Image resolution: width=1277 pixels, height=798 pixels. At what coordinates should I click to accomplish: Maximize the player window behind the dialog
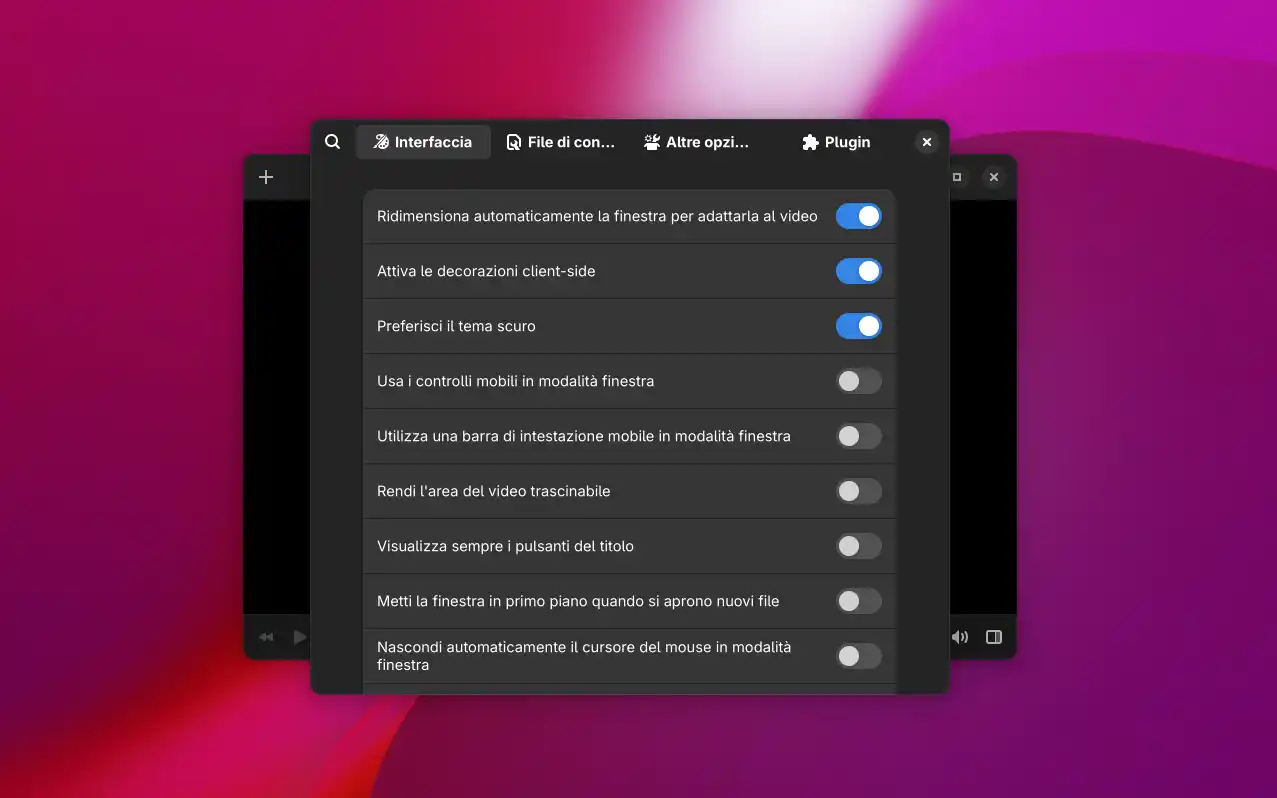tap(957, 177)
